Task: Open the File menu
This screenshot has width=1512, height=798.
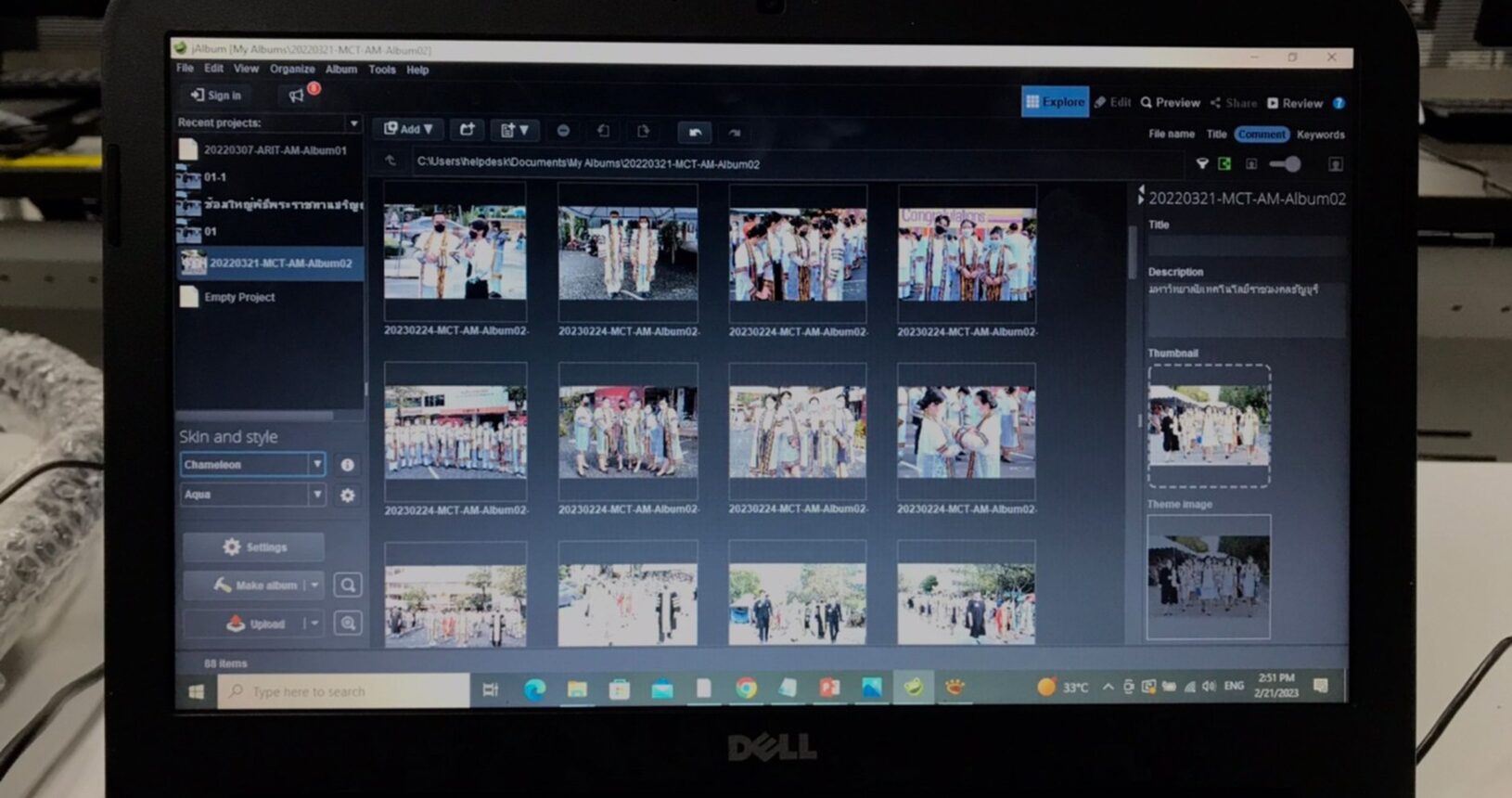Action: point(185,69)
